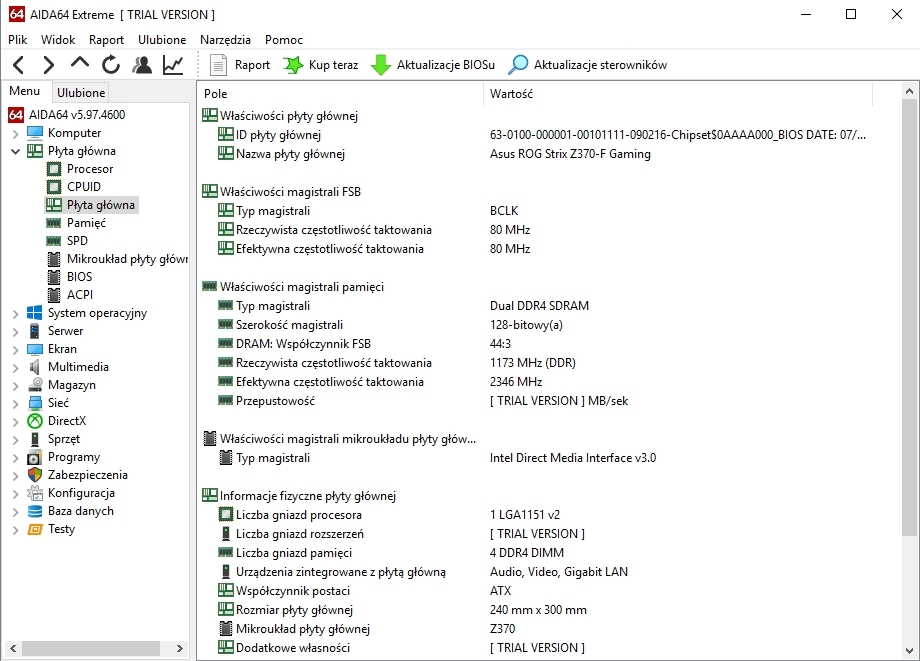Click the Wartość column header

coord(678,94)
